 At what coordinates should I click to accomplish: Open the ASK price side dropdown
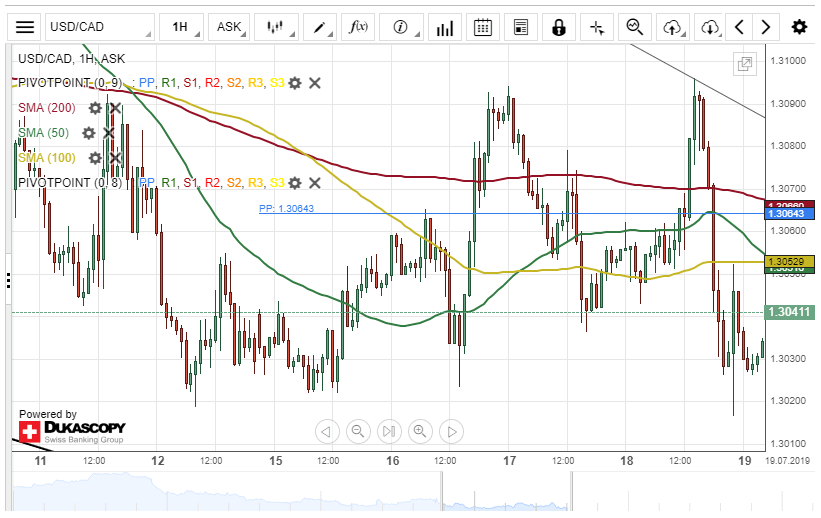(234, 27)
